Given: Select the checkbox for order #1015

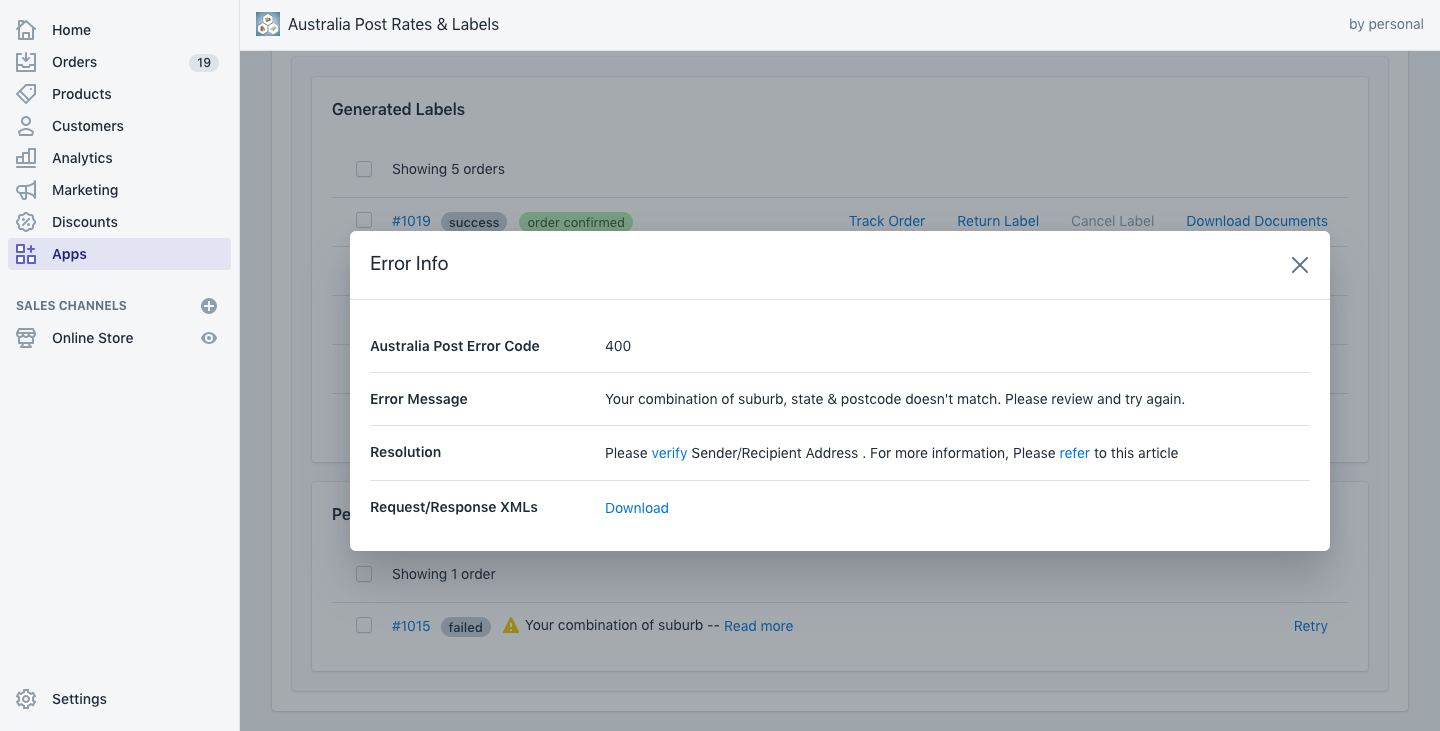Looking at the screenshot, I should 364,625.
